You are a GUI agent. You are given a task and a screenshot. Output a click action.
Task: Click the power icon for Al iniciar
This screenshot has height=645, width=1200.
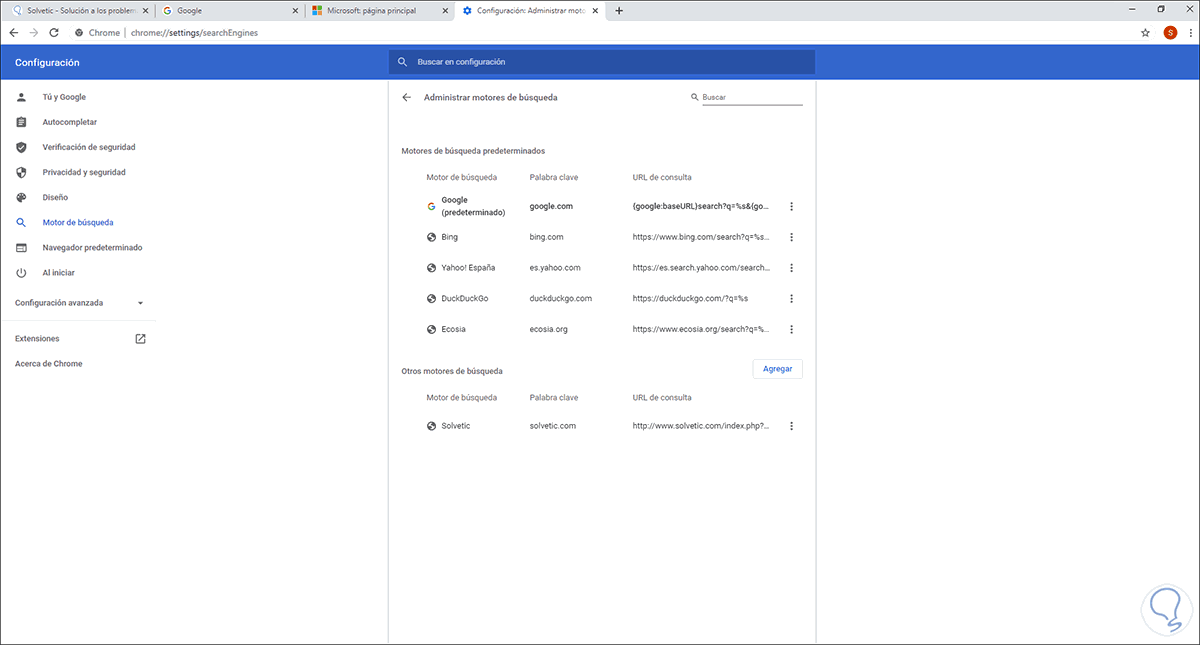pos(21,272)
